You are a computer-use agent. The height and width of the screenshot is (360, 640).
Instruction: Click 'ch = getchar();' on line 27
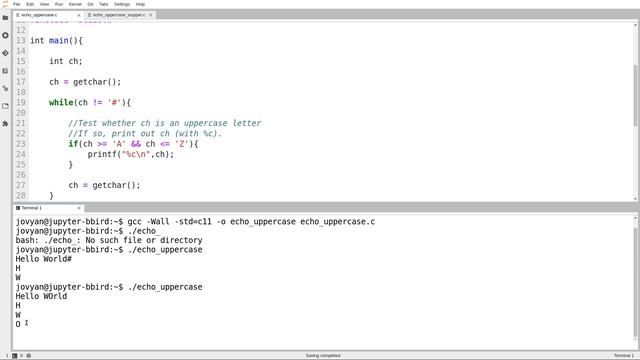click(x=104, y=185)
